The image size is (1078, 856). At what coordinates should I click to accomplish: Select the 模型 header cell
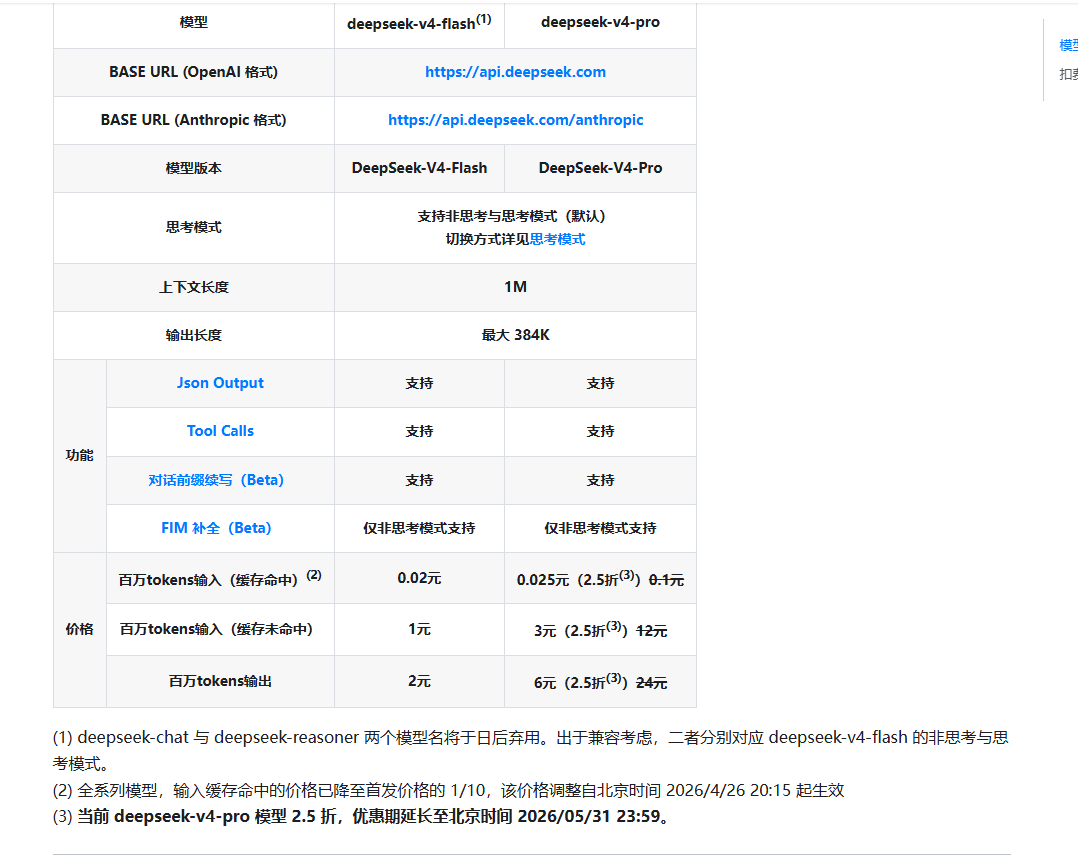click(x=194, y=23)
